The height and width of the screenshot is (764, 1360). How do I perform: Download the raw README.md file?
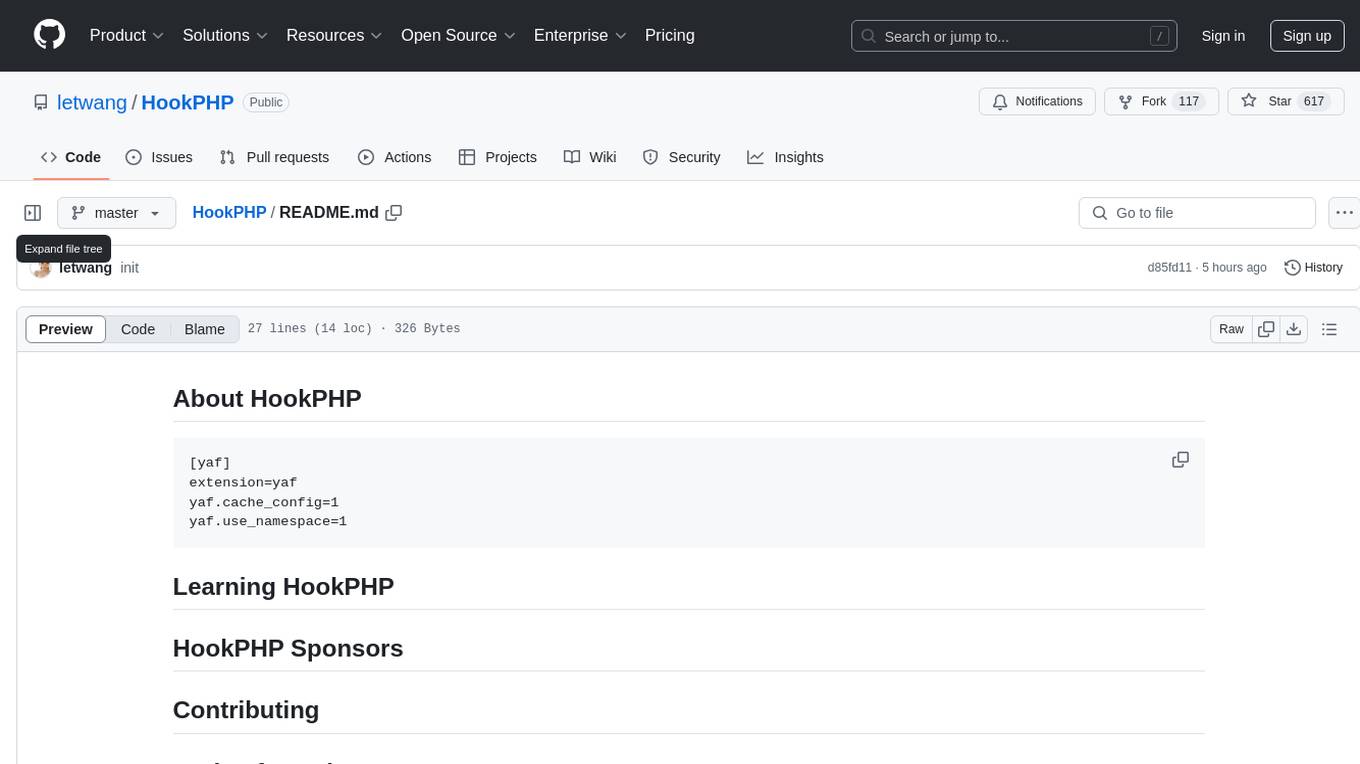pos(1294,329)
